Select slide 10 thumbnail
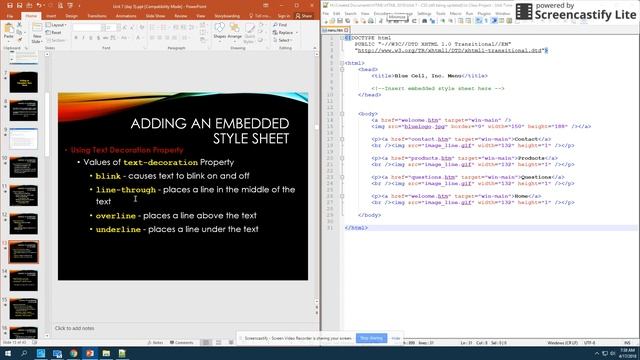This screenshot has height=360, width=640. point(24,167)
